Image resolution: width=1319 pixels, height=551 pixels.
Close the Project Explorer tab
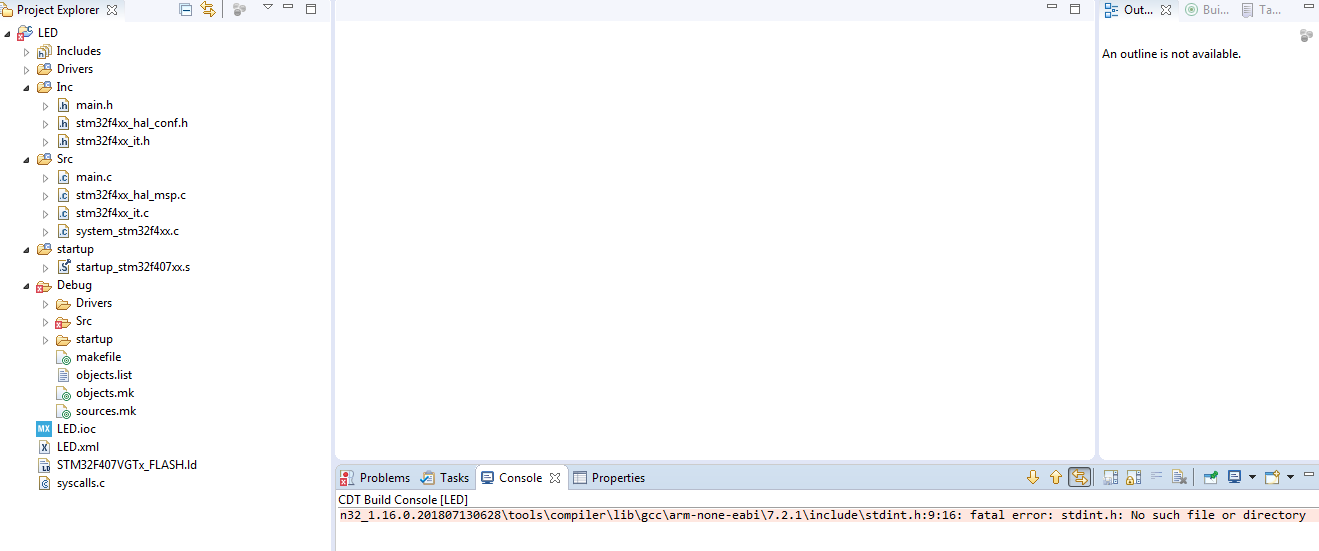pyautogui.click(x=112, y=9)
